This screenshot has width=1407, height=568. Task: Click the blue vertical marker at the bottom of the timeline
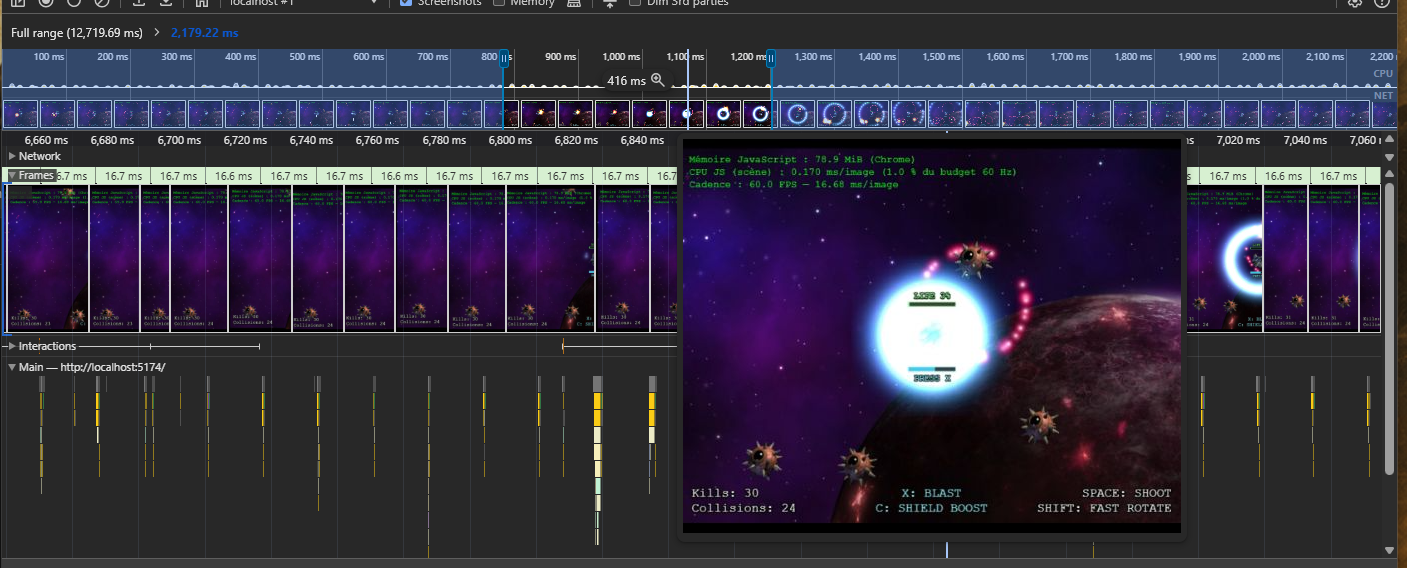[947, 550]
